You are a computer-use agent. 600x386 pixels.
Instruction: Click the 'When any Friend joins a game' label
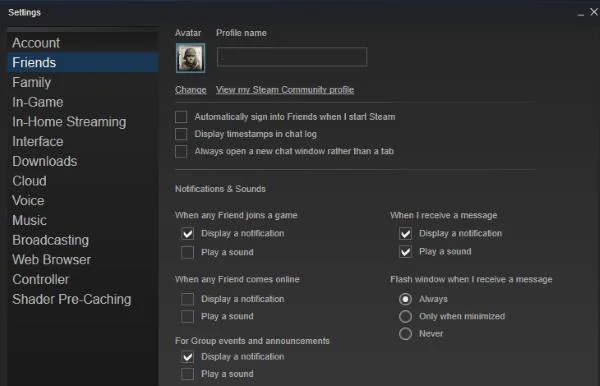pyautogui.click(x=236, y=215)
